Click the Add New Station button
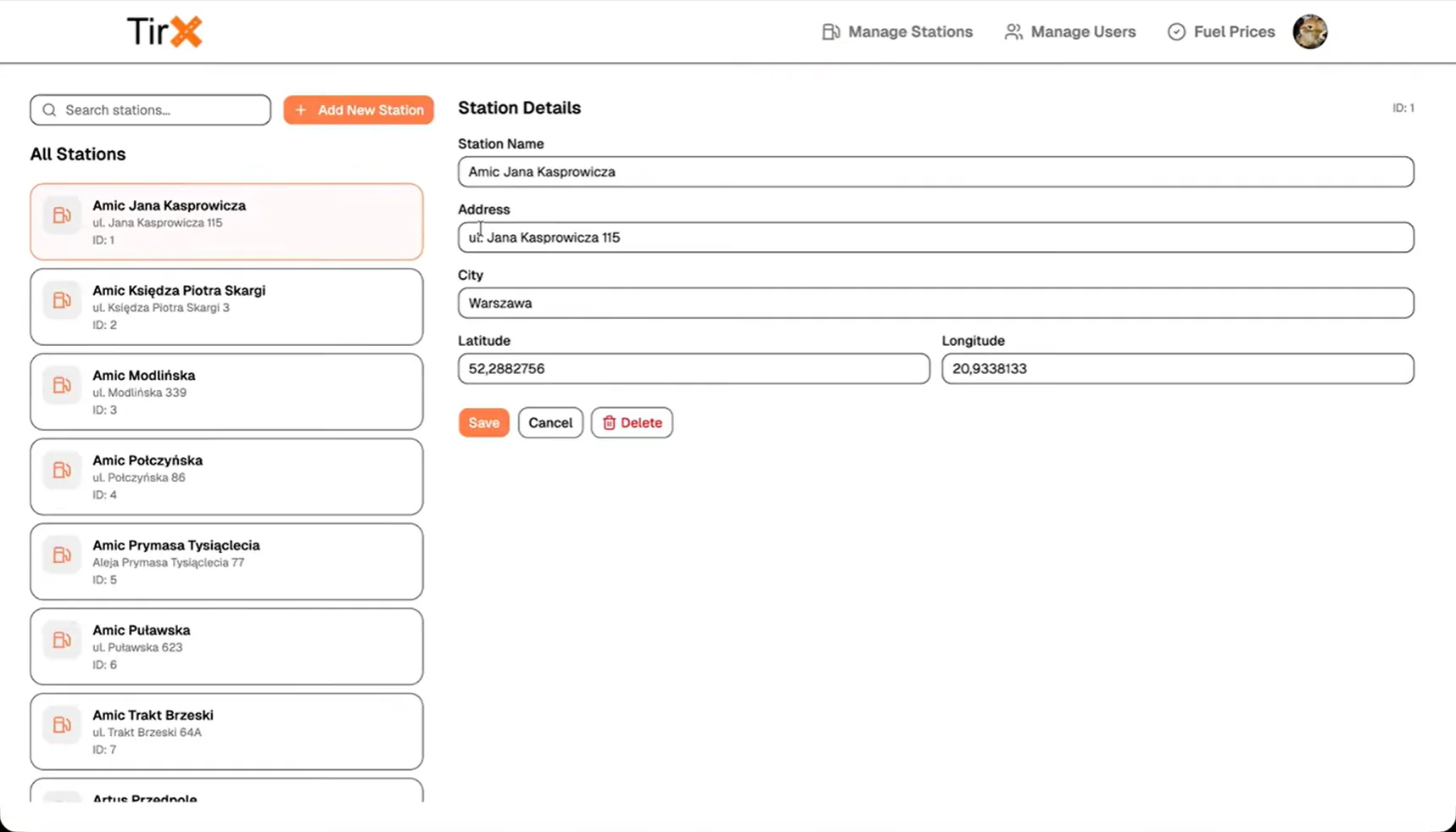Image resolution: width=1456 pixels, height=832 pixels. pos(359,110)
